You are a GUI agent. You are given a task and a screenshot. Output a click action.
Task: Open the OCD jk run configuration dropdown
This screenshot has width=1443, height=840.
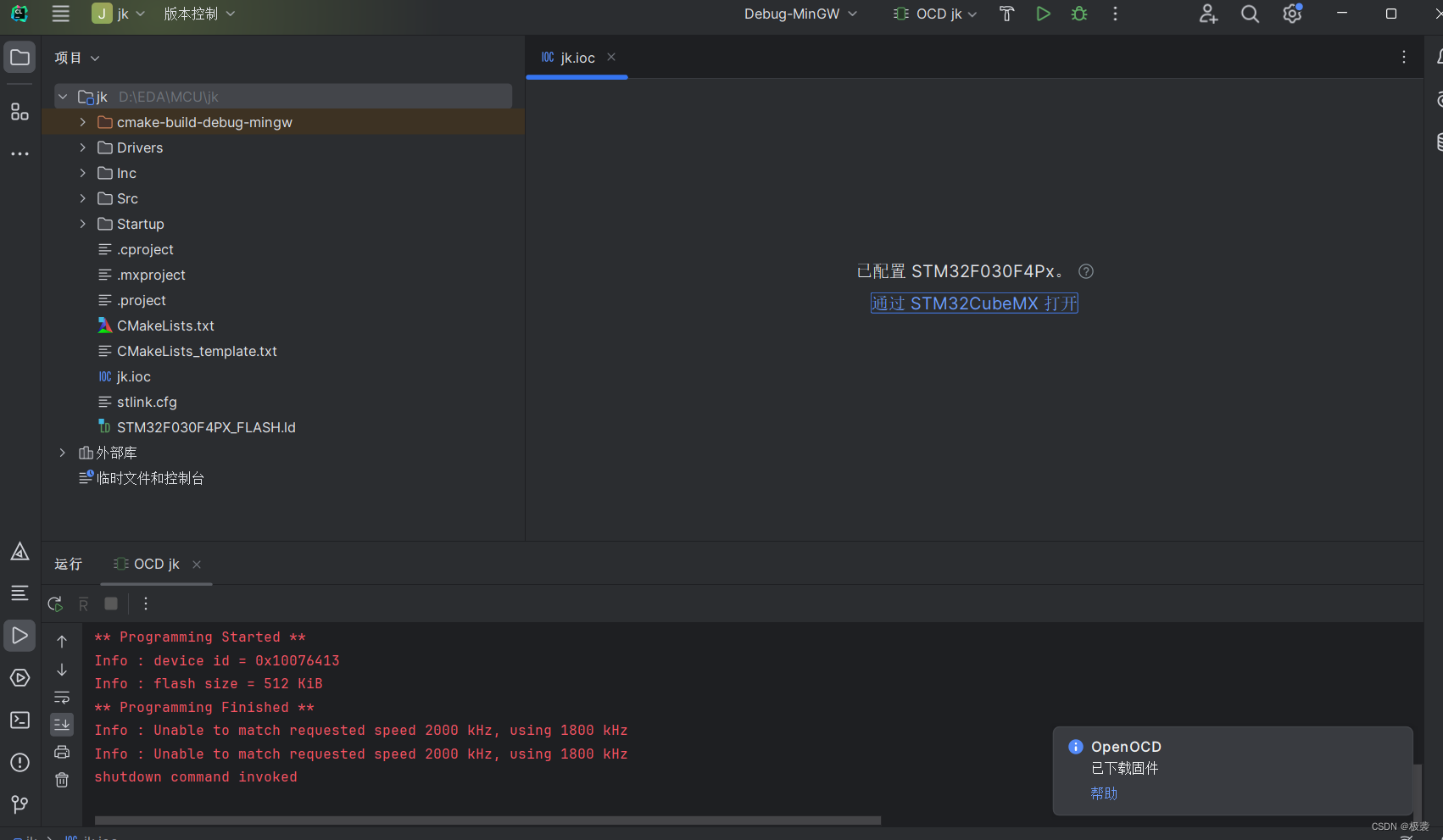(x=935, y=14)
